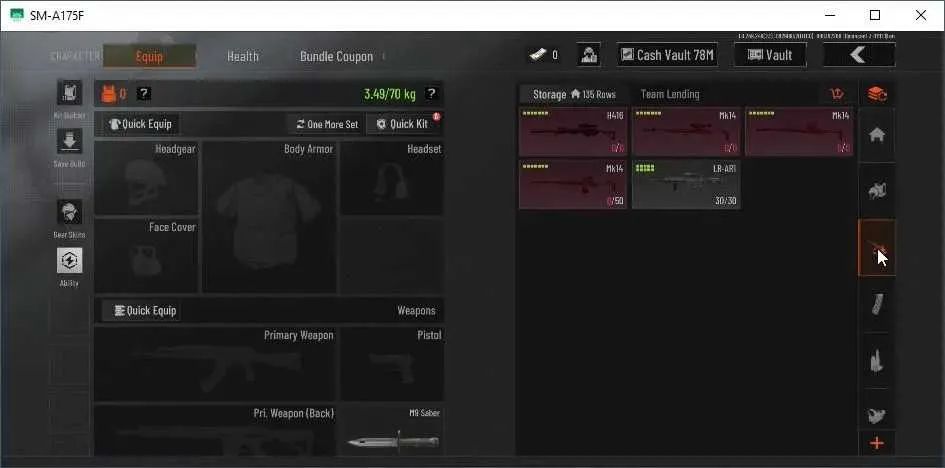
Task: Open help icon beside armor count
Action: coord(143,93)
